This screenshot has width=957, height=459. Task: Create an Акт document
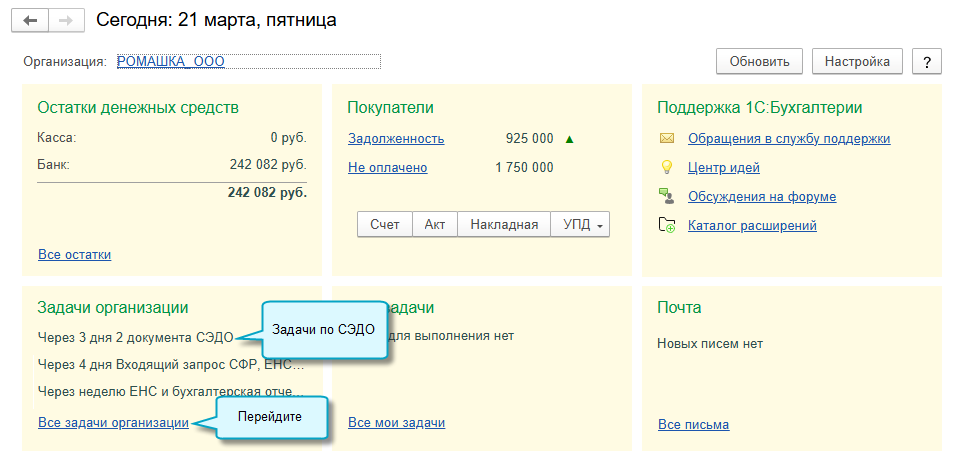tap(435, 225)
